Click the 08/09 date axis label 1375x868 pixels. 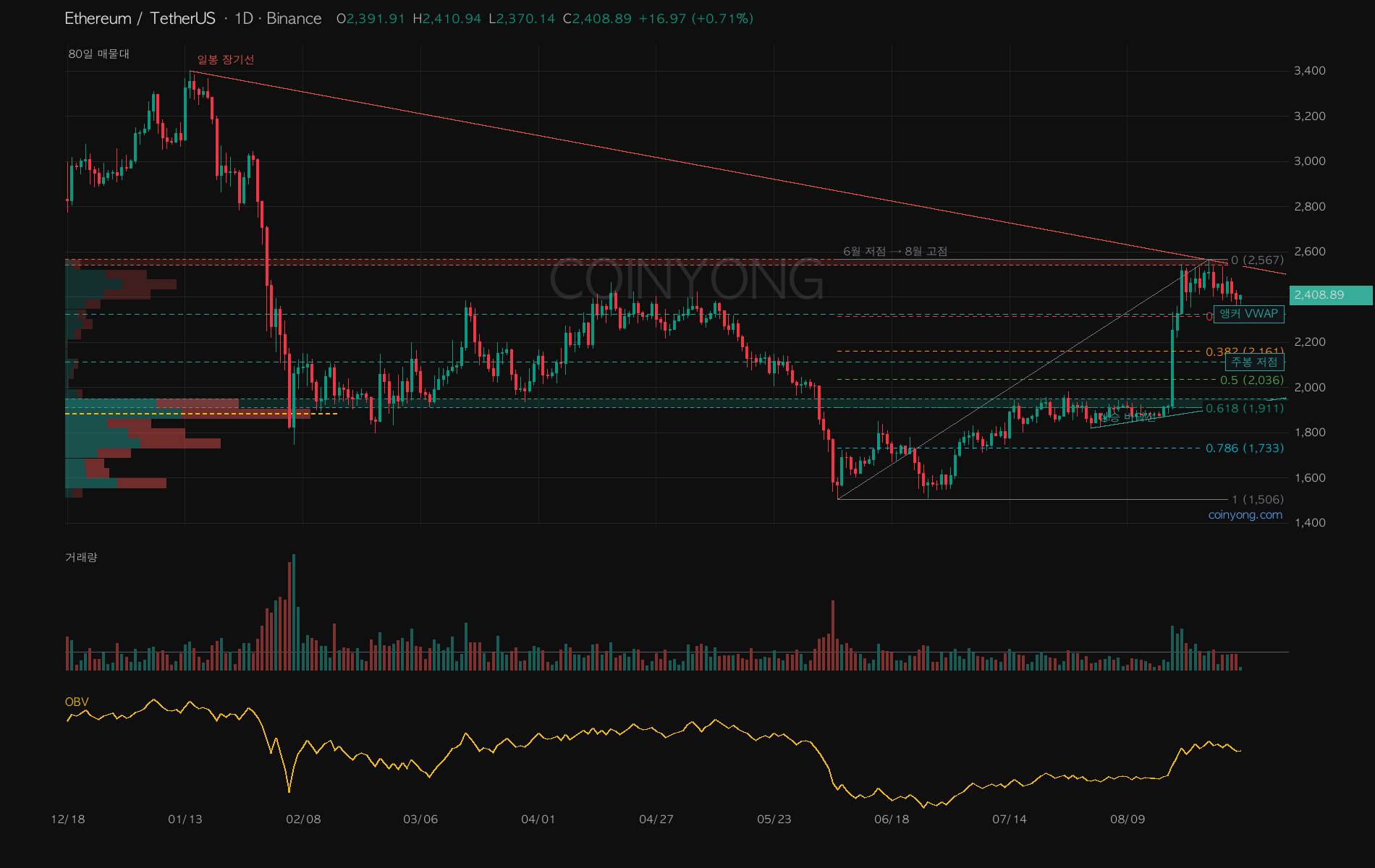[1127, 820]
